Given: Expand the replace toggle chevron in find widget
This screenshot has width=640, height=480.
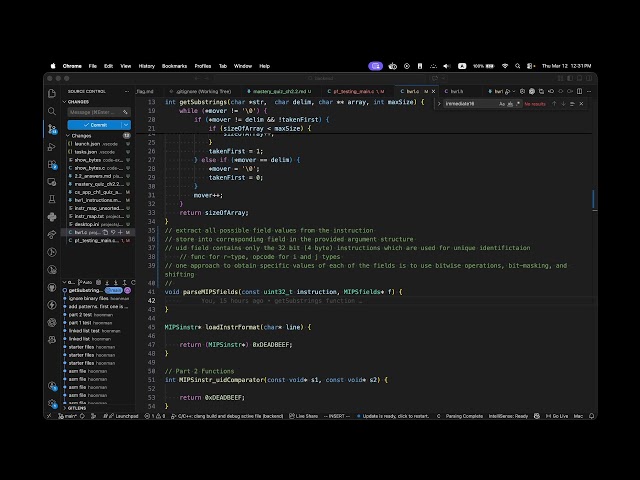Looking at the screenshot, I should 439,104.
